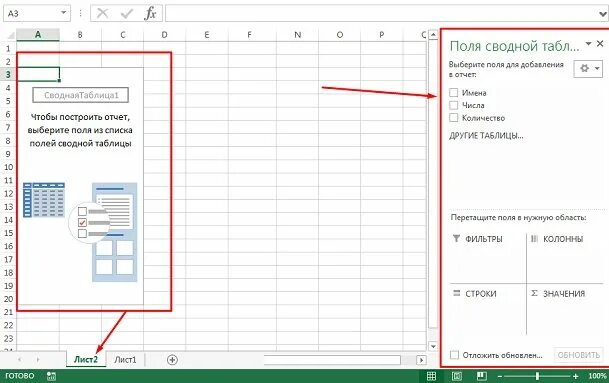The width and height of the screenshot is (609, 383).
Task: Switch to the Лист1 sheet tab
Action: 125,360
